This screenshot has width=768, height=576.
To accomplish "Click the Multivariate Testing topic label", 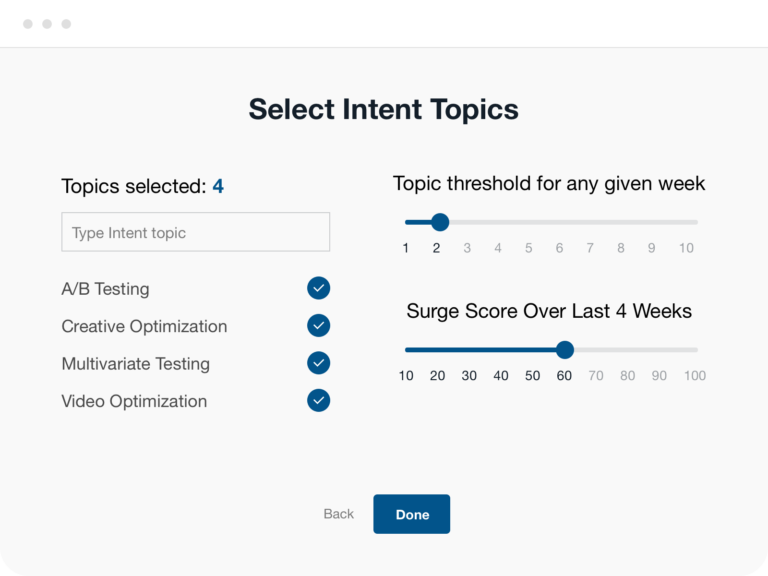I will coord(136,364).
